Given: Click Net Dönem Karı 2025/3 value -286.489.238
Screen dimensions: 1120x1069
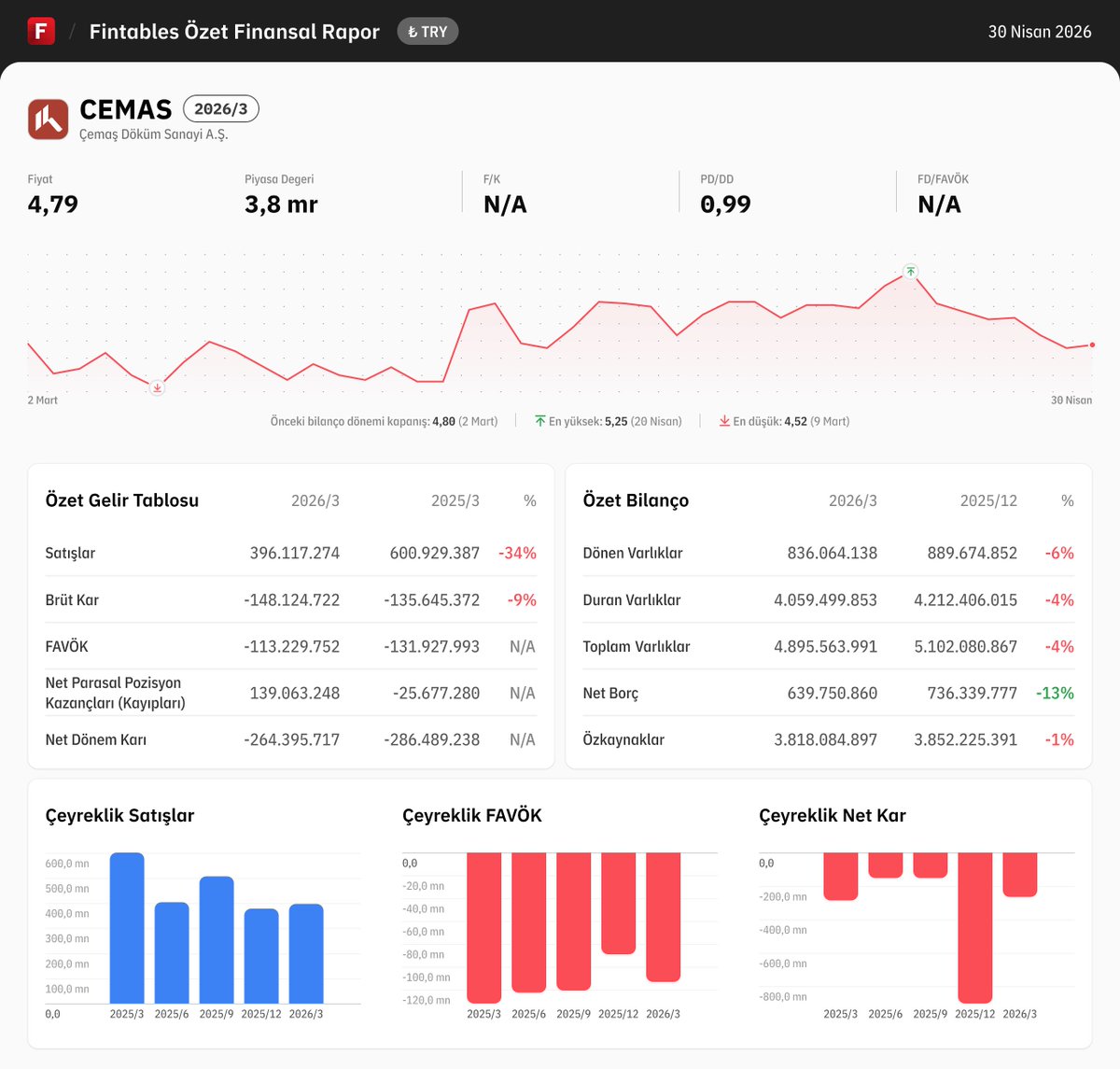Looking at the screenshot, I should [432, 739].
